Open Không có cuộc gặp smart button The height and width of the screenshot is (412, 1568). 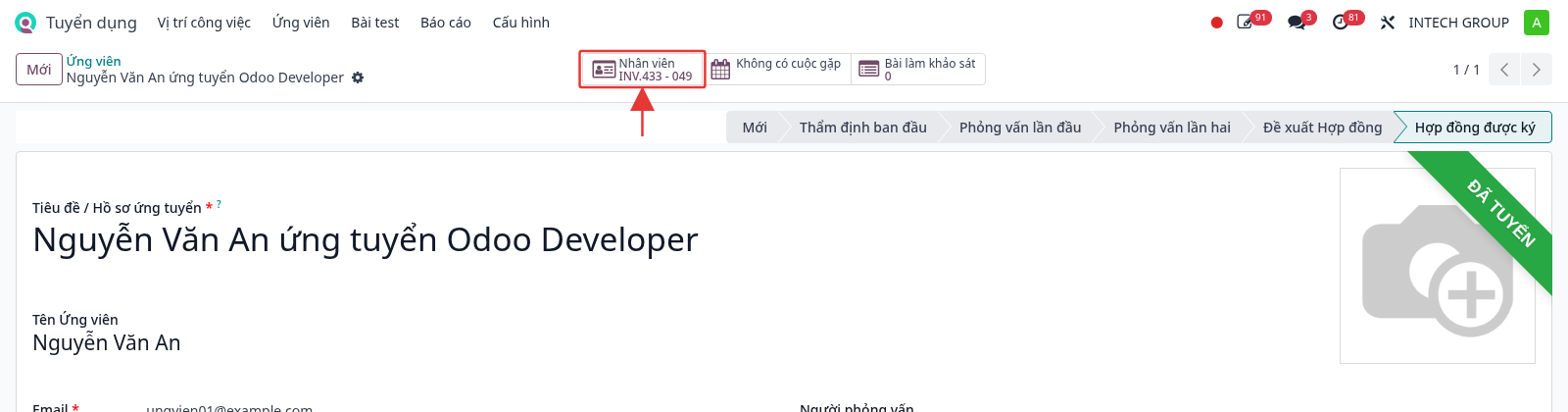777,70
